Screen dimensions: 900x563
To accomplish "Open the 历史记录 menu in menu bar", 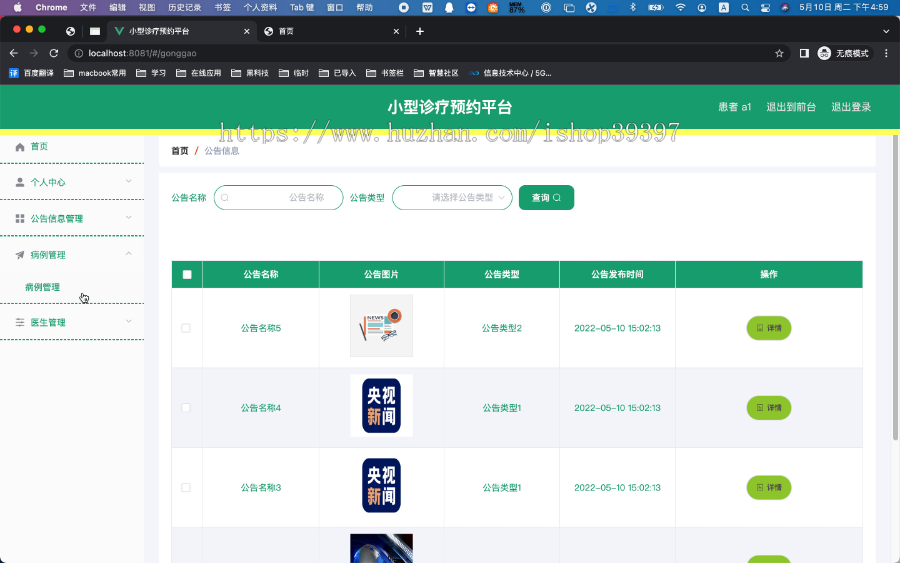I will pos(184,7).
